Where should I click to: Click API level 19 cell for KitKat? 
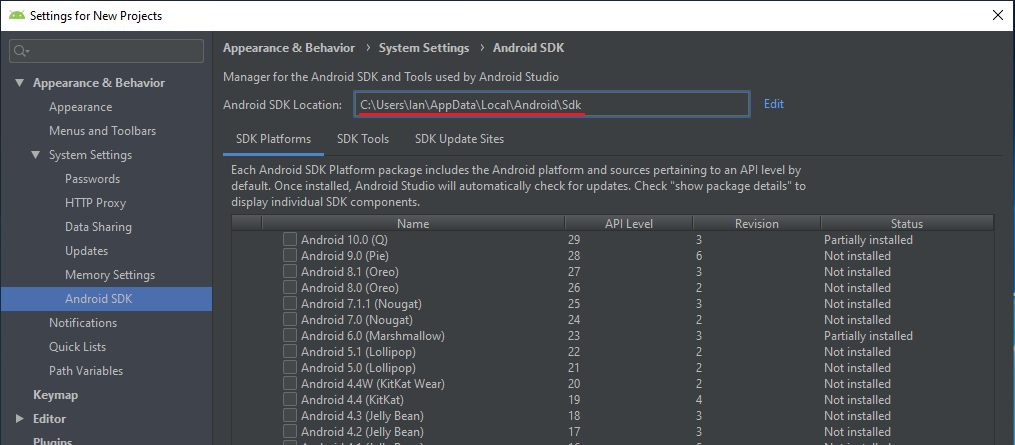coord(574,400)
